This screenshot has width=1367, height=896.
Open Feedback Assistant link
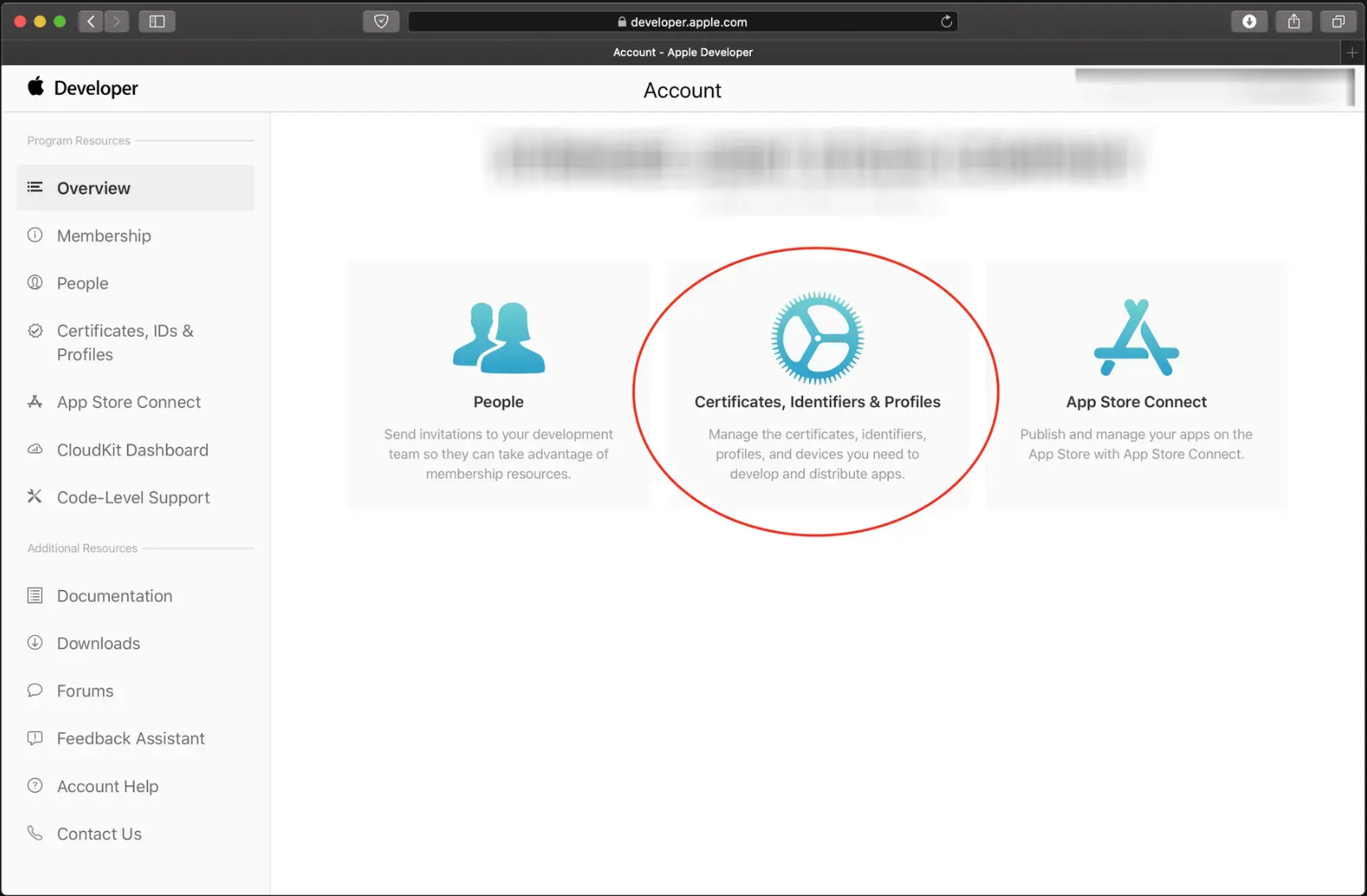click(x=136, y=739)
